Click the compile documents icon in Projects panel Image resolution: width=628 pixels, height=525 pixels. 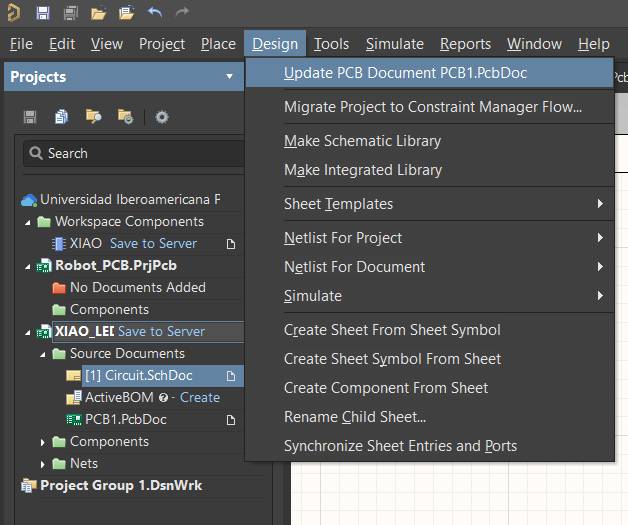[x=62, y=117]
